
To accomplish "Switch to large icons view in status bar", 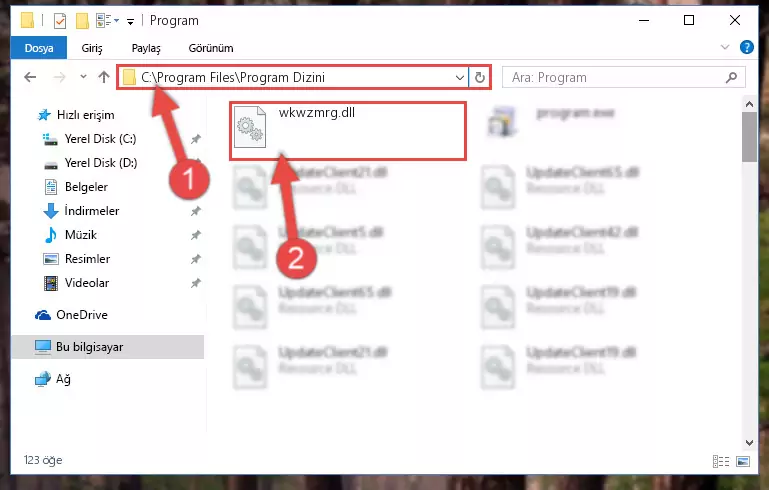I will (x=743, y=461).
